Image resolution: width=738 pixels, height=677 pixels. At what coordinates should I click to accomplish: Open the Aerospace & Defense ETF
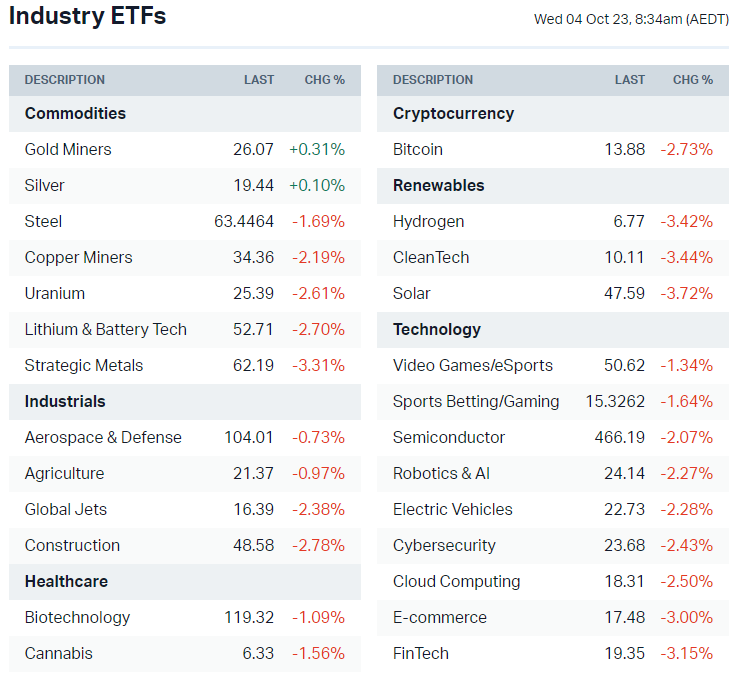click(103, 437)
